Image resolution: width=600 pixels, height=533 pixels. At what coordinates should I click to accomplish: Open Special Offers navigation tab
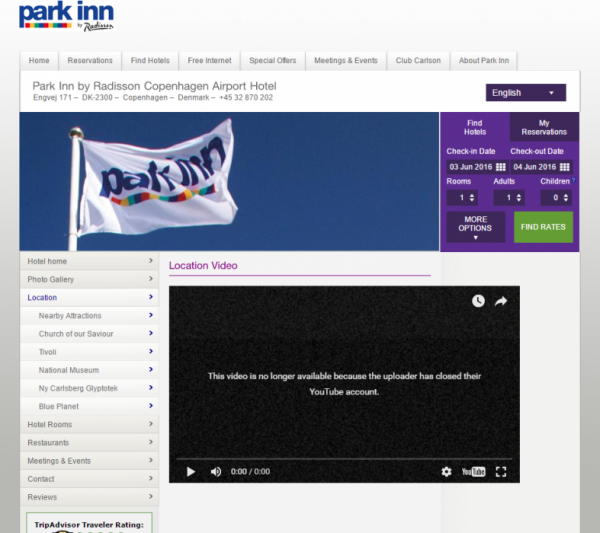[273, 60]
